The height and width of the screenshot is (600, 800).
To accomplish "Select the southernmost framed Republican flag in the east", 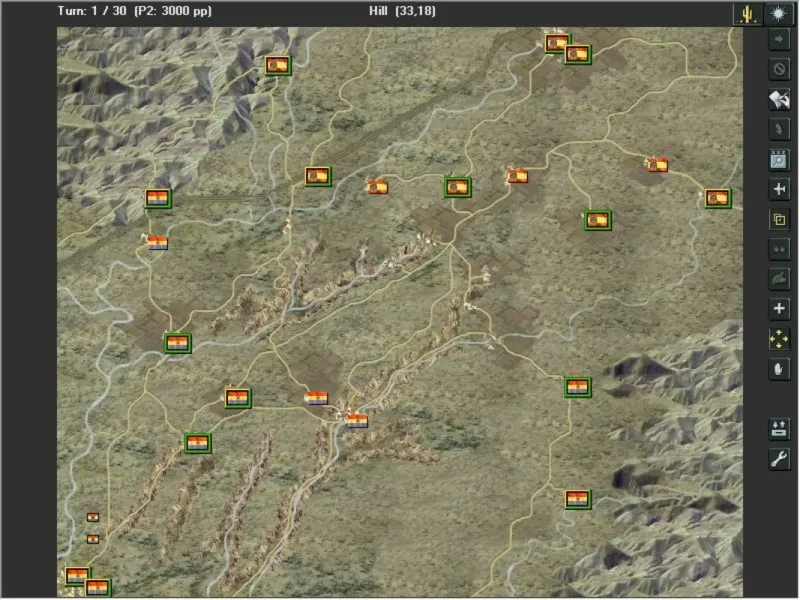I will coord(578,499).
